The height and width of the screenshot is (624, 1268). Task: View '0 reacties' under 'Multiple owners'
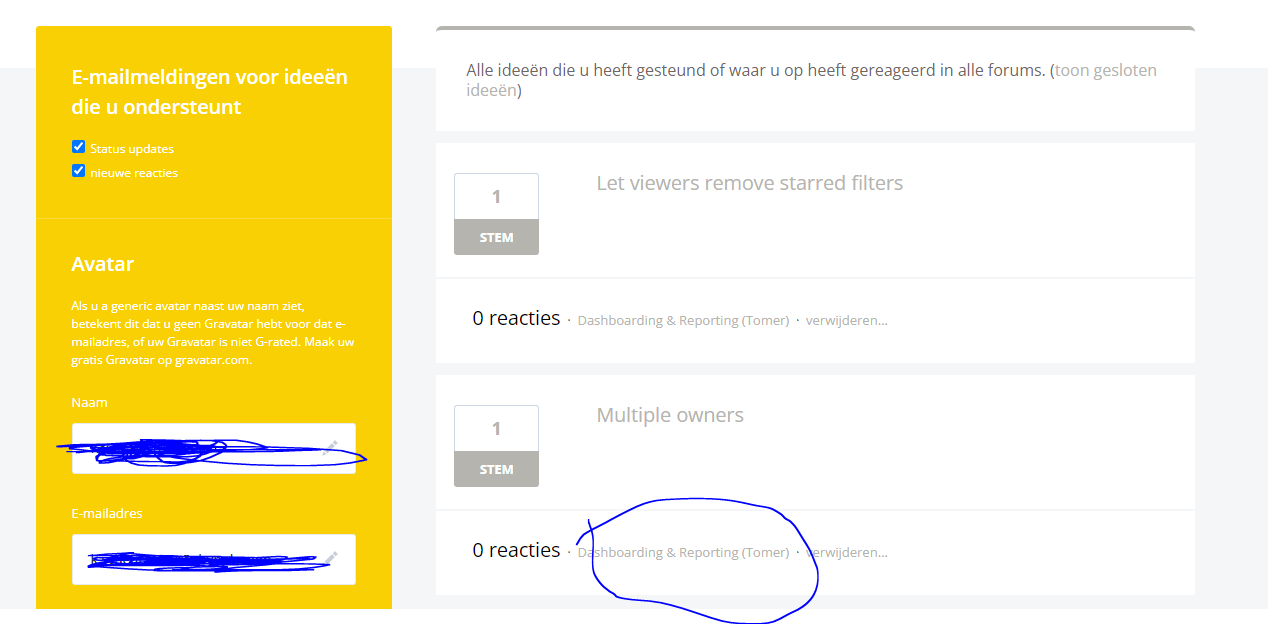[516, 550]
